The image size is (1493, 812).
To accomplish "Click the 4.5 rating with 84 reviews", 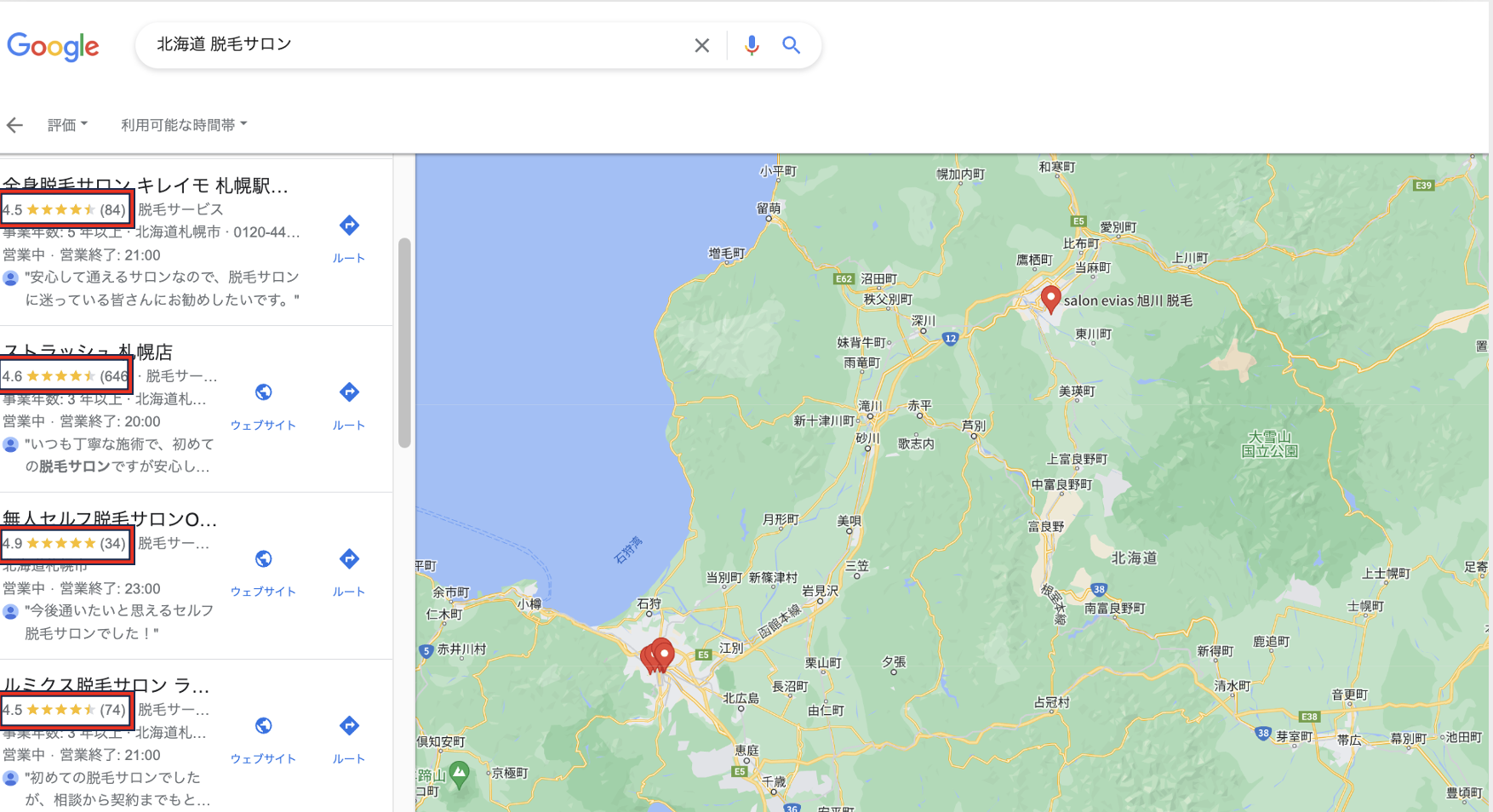I will coord(65,209).
